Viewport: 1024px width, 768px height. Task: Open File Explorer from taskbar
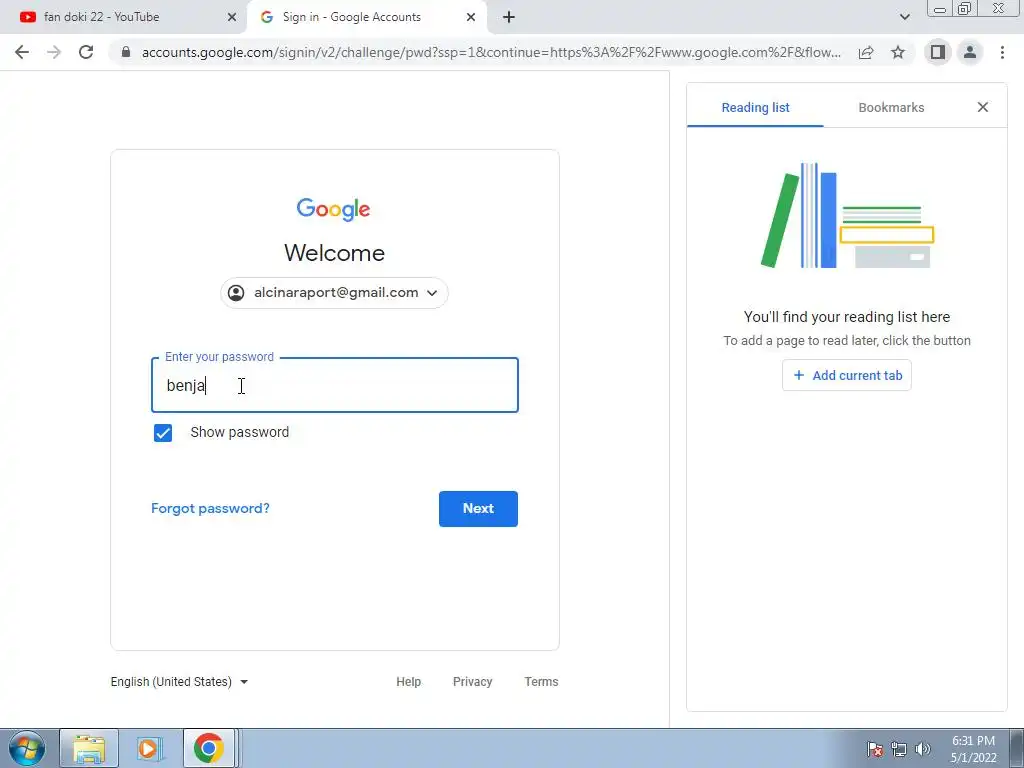click(89, 748)
